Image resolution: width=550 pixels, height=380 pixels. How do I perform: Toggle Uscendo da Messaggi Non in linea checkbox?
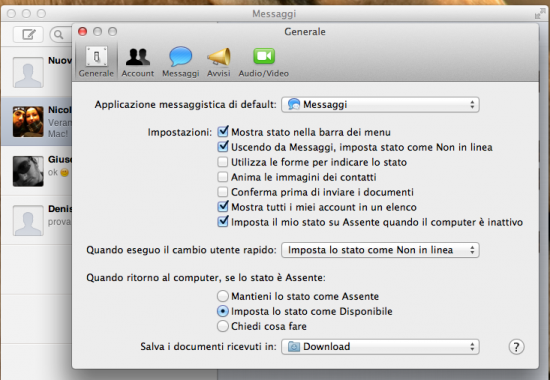click(223, 147)
